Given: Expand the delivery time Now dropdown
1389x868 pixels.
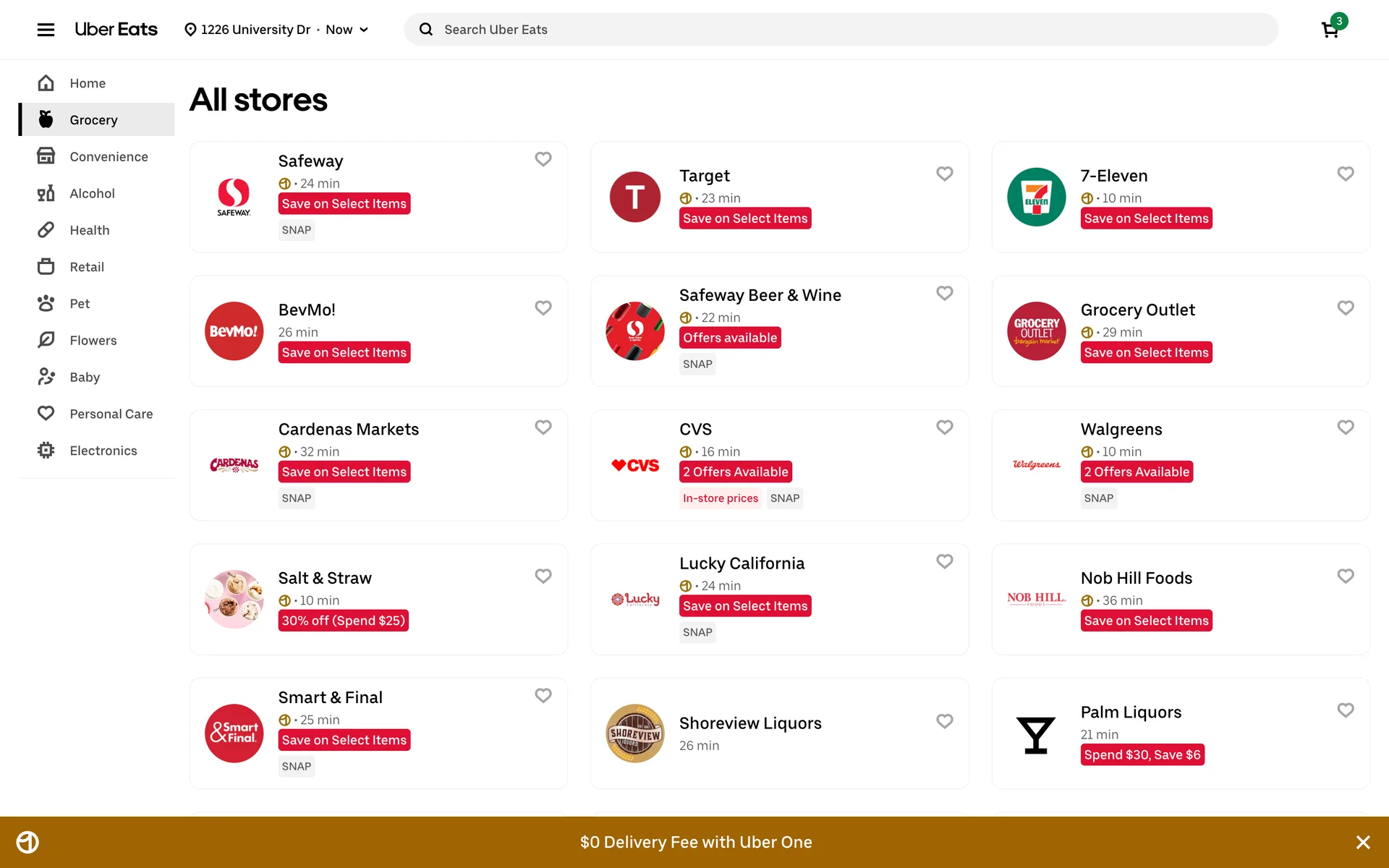Looking at the screenshot, I should pyautogui.click(x=348, y=30).
